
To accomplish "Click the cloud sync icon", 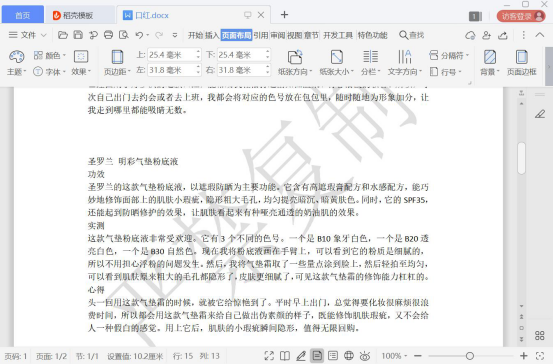I will coord(470,35).
